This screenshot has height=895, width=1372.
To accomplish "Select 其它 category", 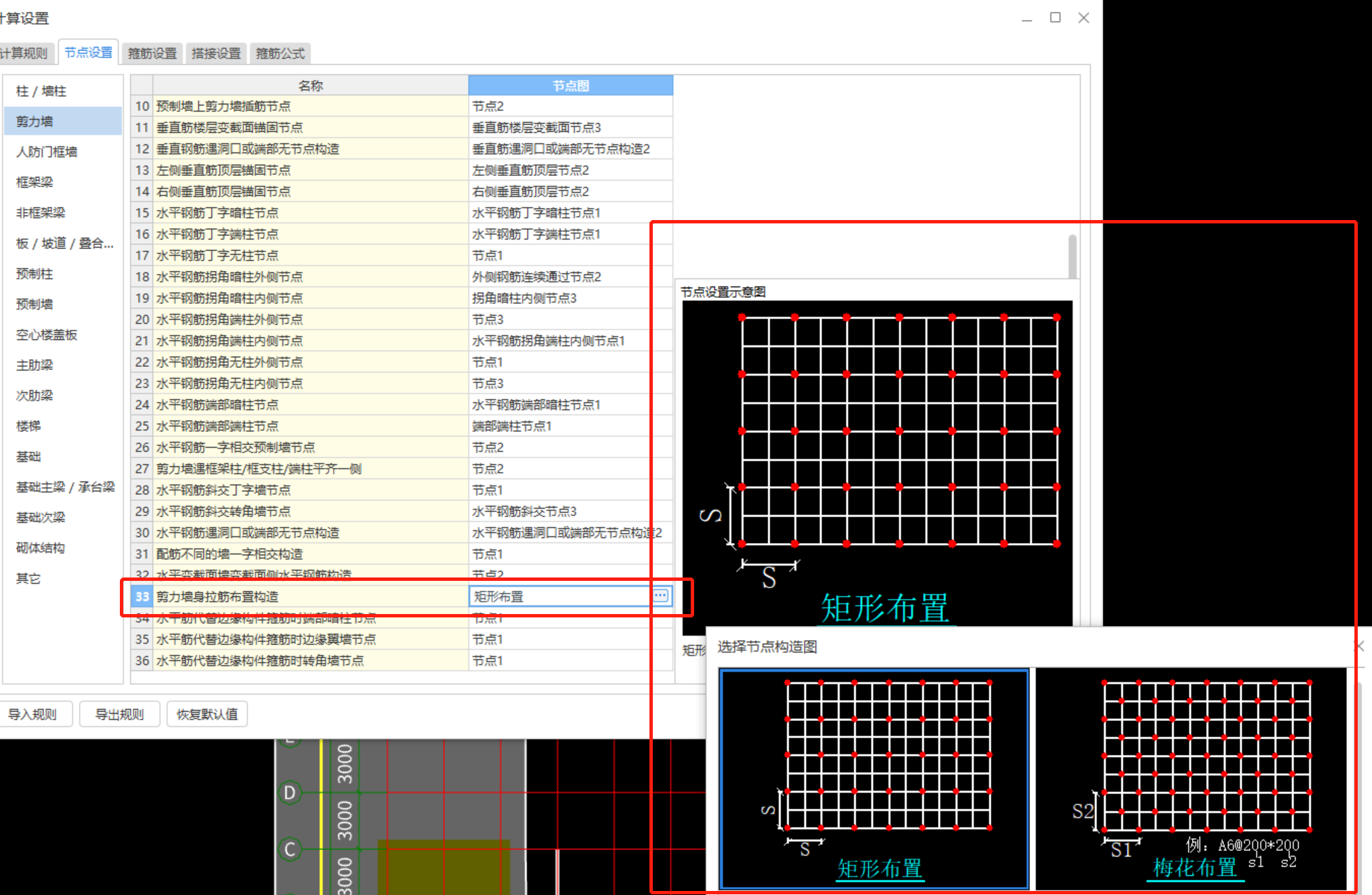I will 62,578.
